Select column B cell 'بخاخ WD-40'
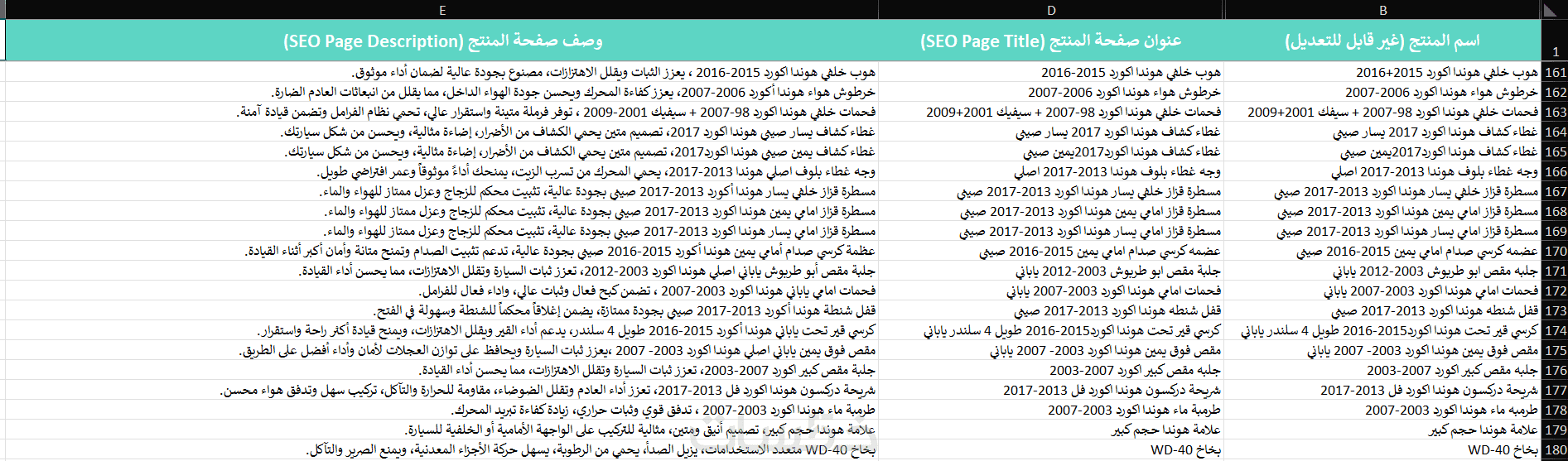Screen dimensions: 1568x461 (1383, 449)
